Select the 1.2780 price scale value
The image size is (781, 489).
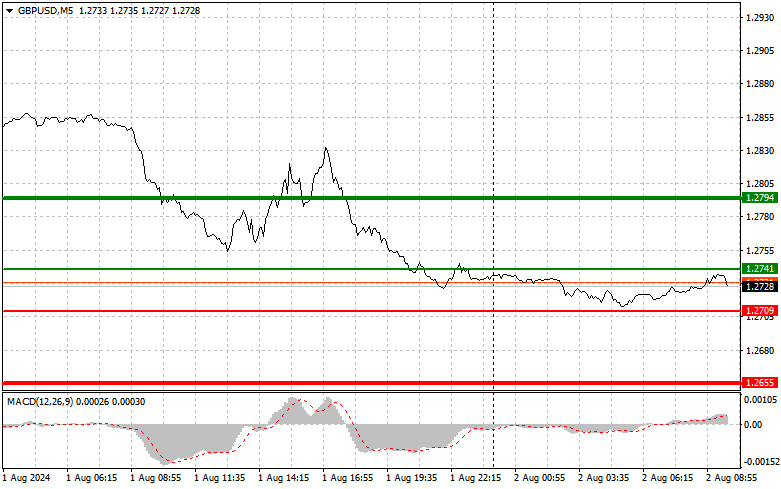coord(760,217)
